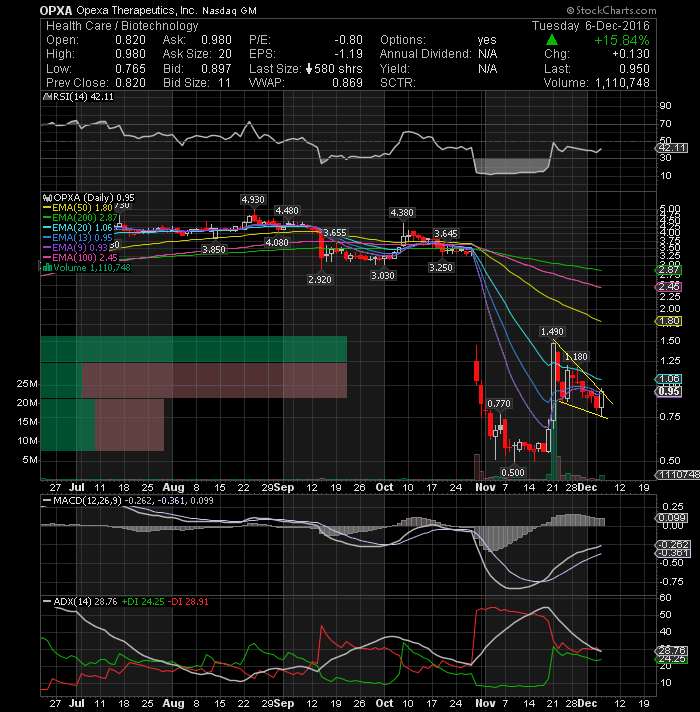Click the green line marker of EMA(200)
The image size is (700, 712).
47,218
